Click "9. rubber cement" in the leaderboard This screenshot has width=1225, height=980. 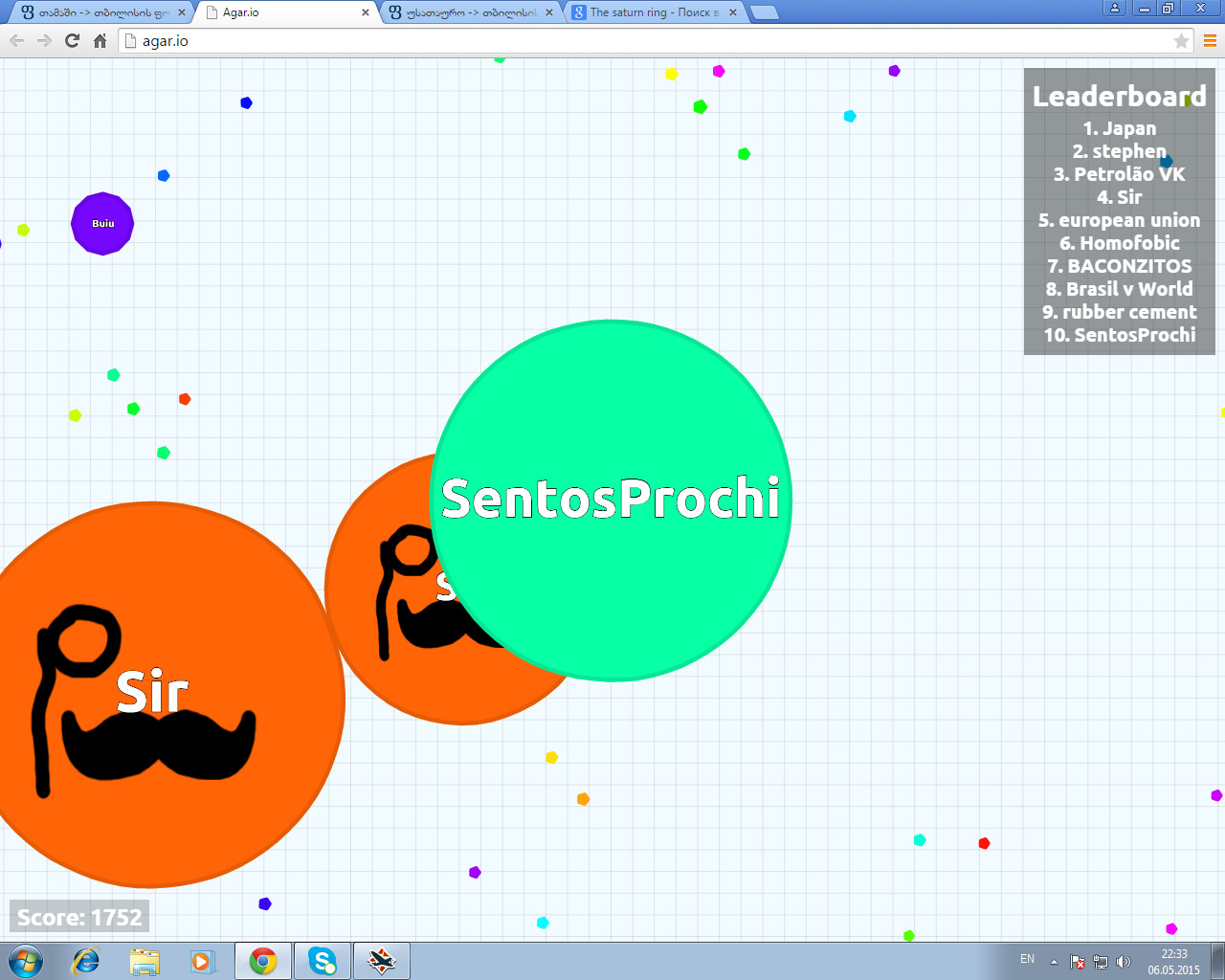[1120, 312]
